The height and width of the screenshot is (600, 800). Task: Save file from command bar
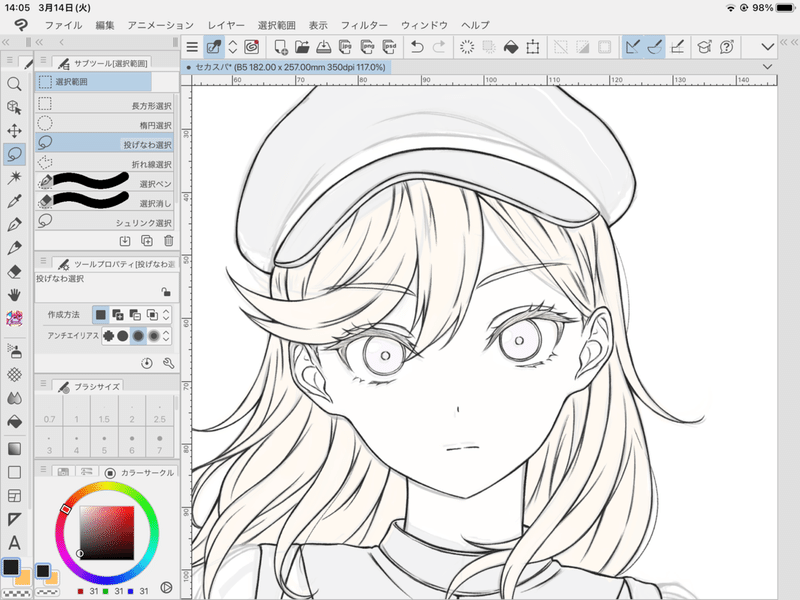323,47
